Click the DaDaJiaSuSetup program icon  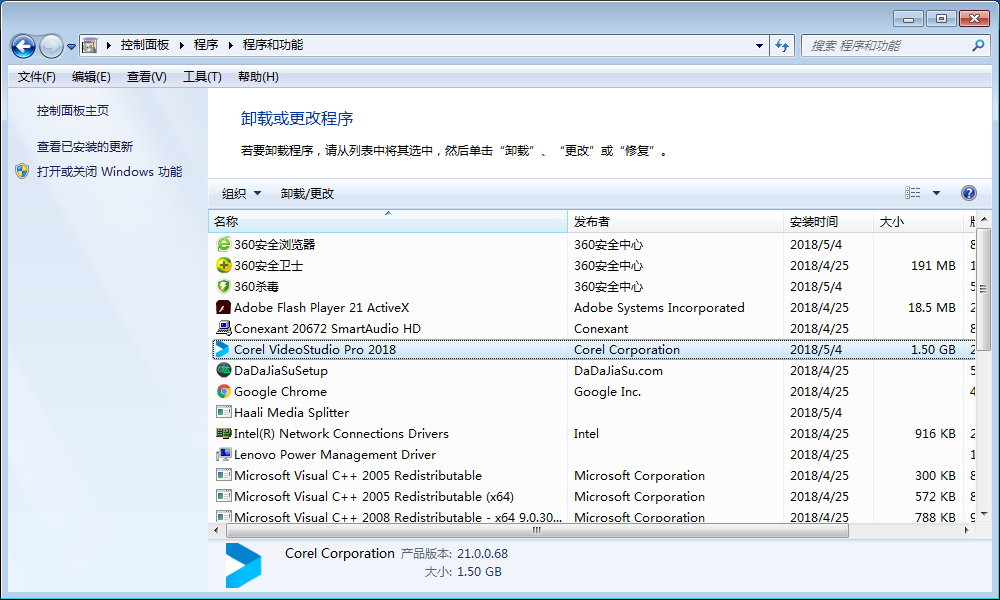[x=223, y=370]
